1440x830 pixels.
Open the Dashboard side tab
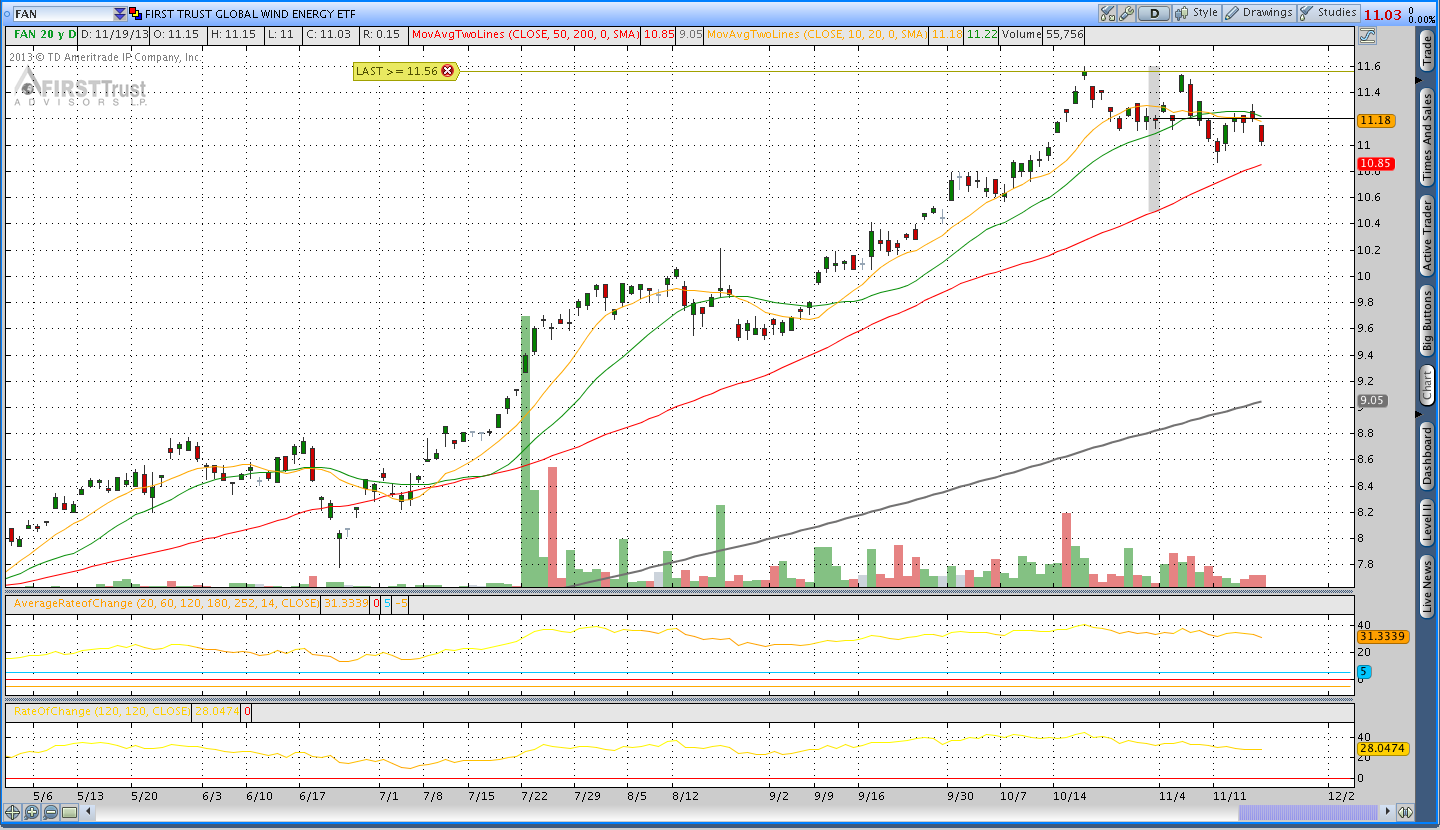[1427, 457]
